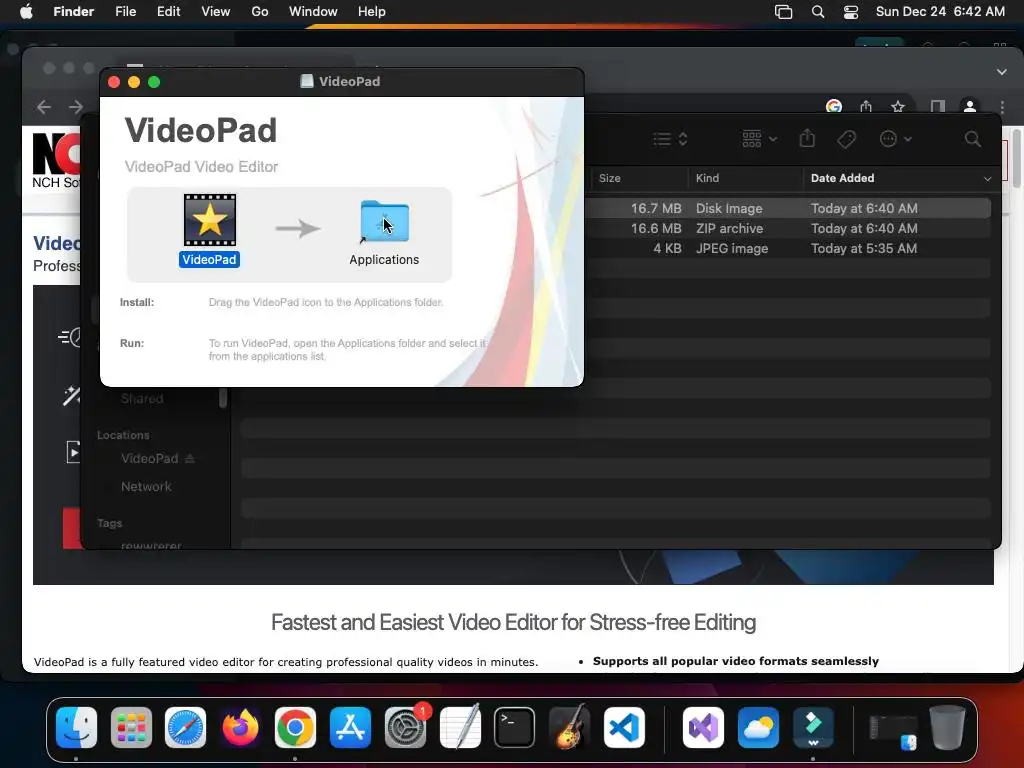Open the Trash in the Dock
This screenshot has width=1024, height=768.
(x=948, y=727)
